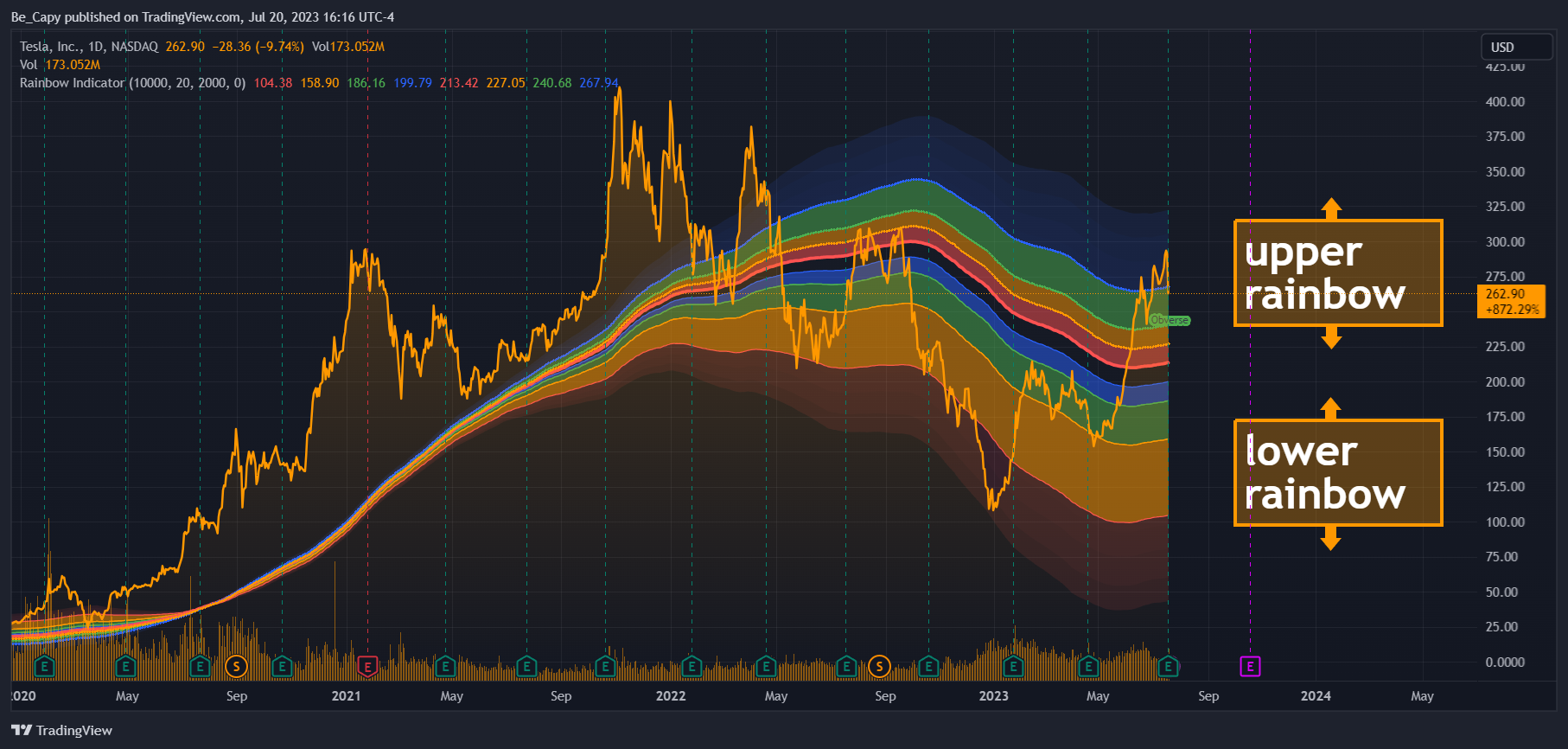Select the lower rainbow text annotation
1568x749 pixels.
pyautogui.click(x=1338, y=472)
